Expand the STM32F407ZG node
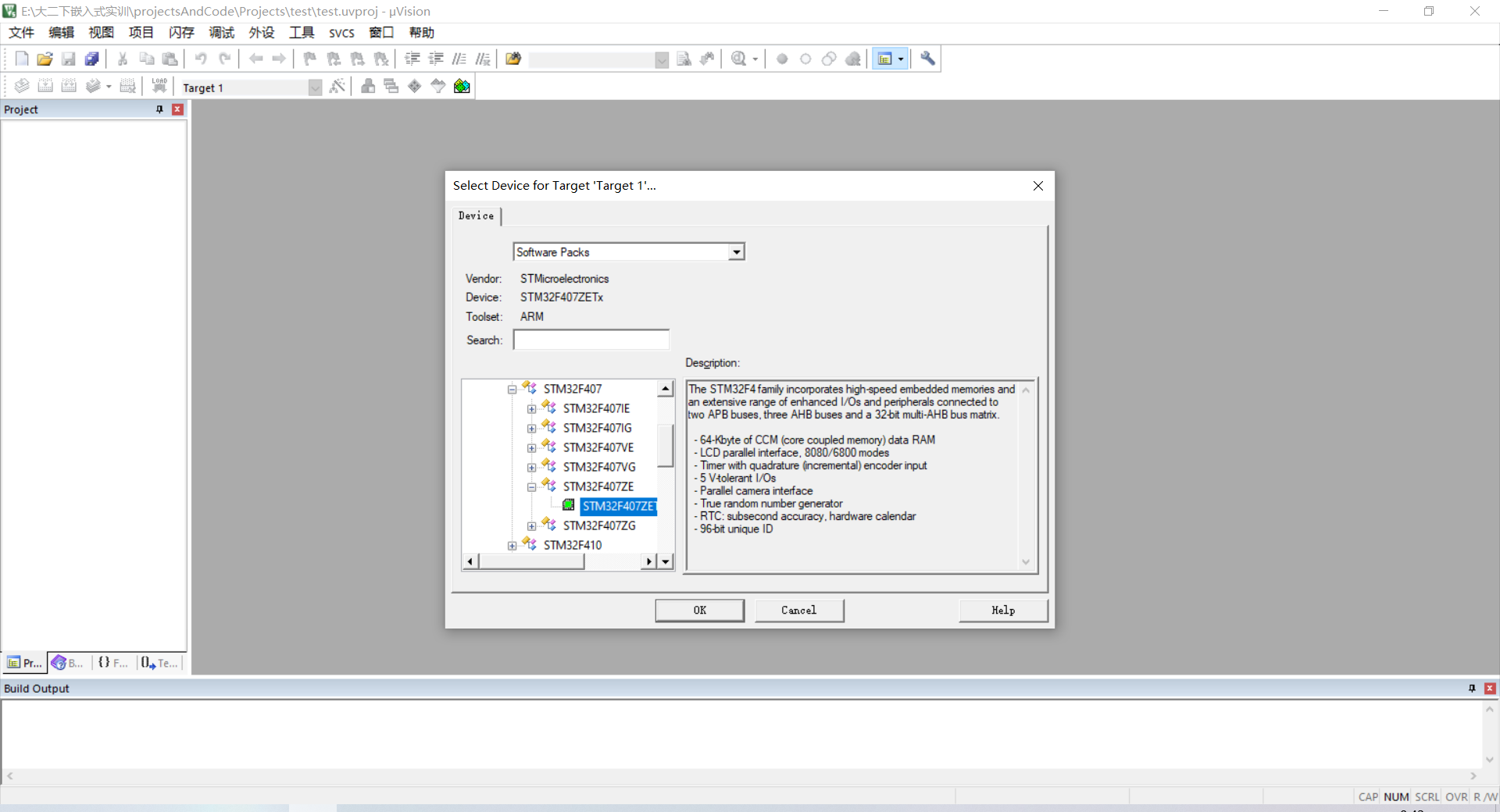1500x812 pixels. pos(531,525)
